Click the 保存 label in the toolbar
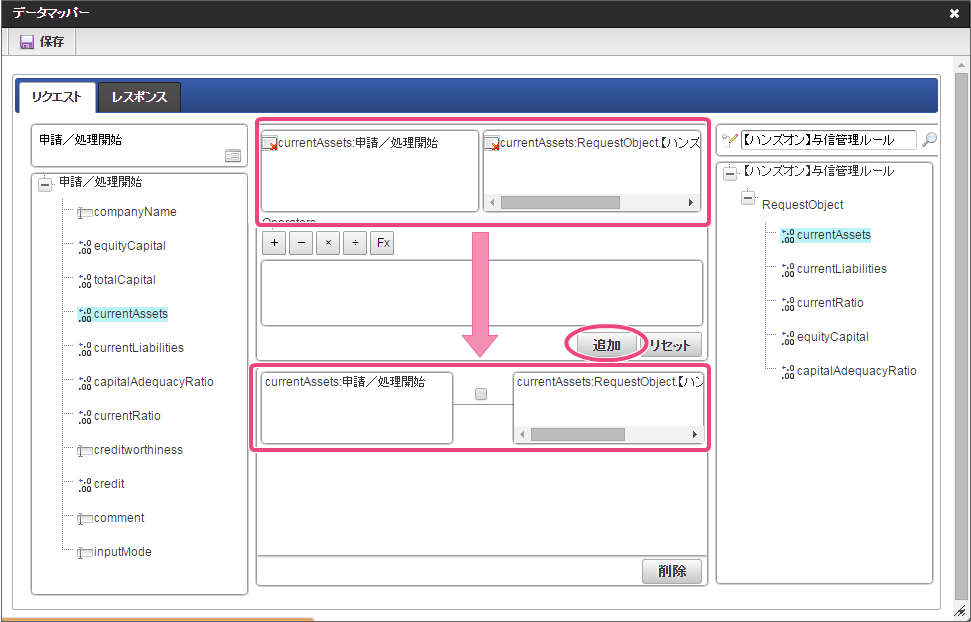Viewport: 971px width, 622px height. [51, 42]
